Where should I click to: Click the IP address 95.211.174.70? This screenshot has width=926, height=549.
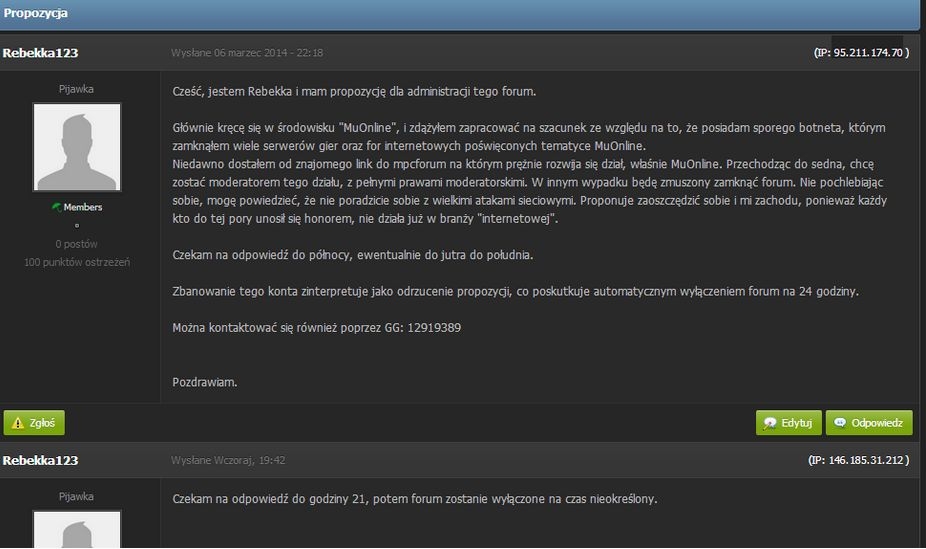(868, 53)
